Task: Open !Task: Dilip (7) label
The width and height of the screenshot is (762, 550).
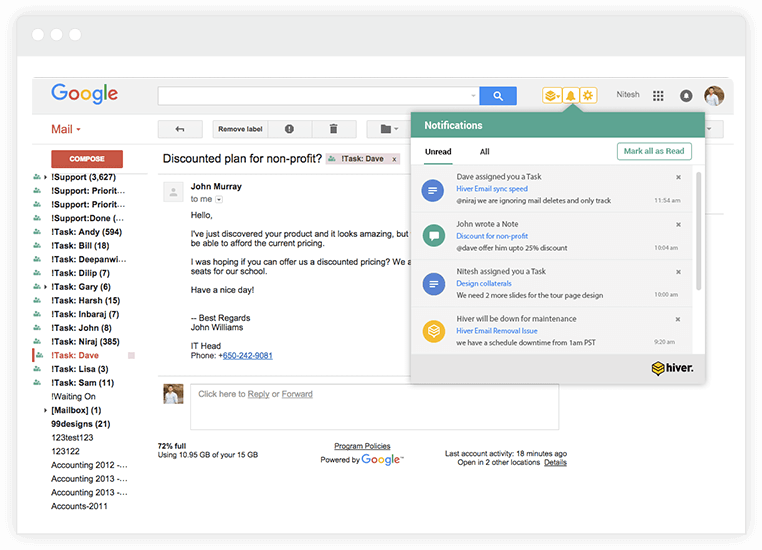Action: 81,273
